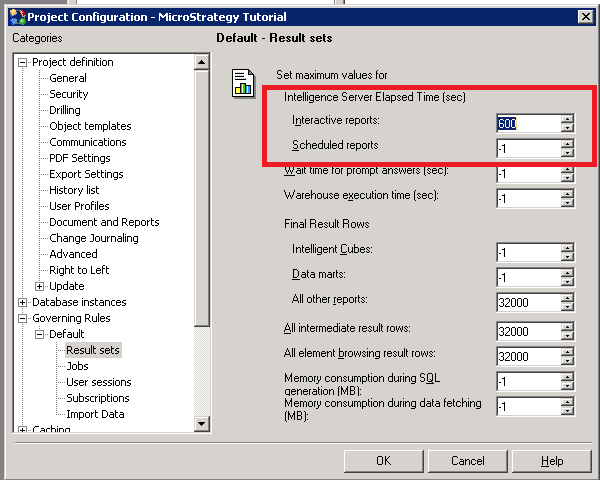Image resolution: width=600 pixels, height=480 pixels.
Task: Click data fetching memory consumption field
Action: tap(528, 407)
